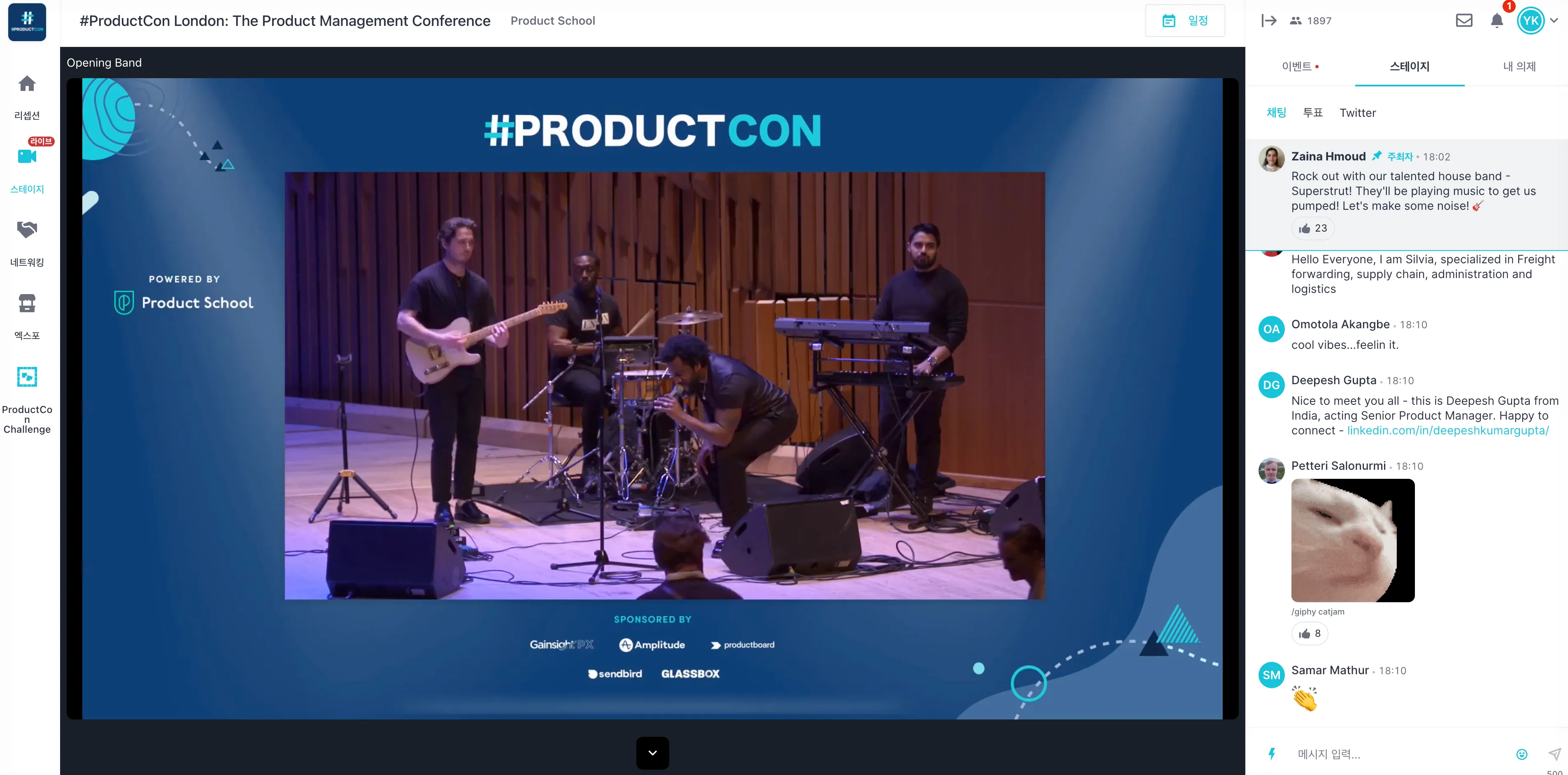This screenshot has height=775, width=1568.
Task: Collapse the right side panel arrow
Action: (x=1268, y=21)
